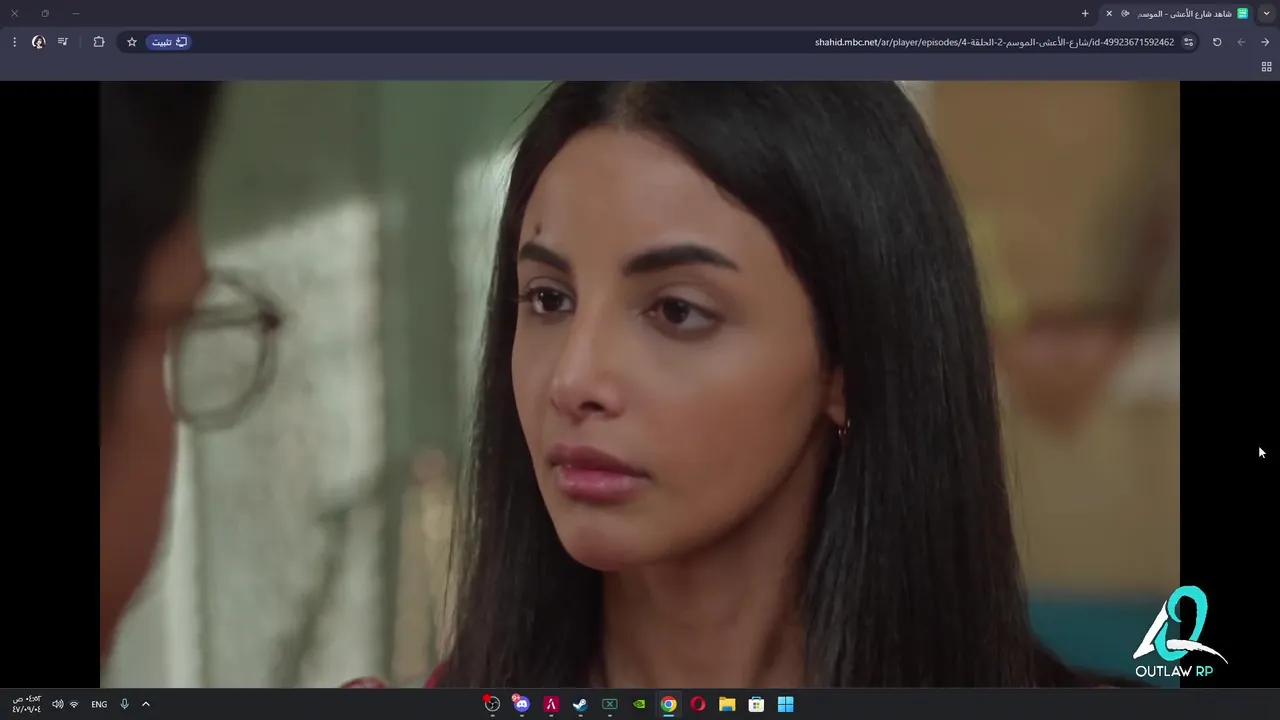Click the تثبيت install app button
The height and width of the screenshot is (720, 1280).
pos(169,42)
